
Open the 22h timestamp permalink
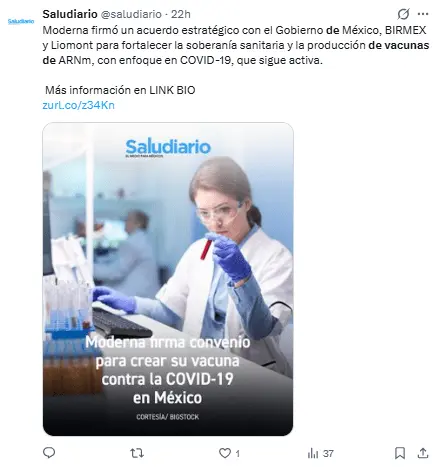(181, 14)
